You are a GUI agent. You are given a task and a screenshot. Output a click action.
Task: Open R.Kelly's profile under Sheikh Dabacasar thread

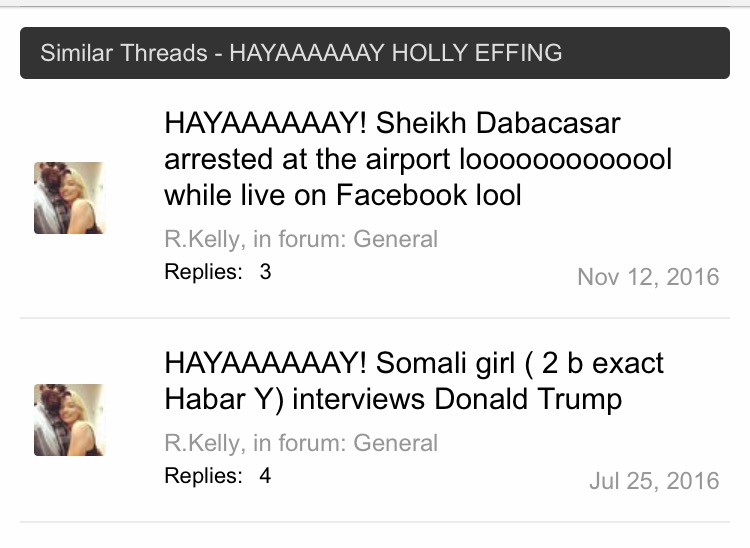click(202, 239)
